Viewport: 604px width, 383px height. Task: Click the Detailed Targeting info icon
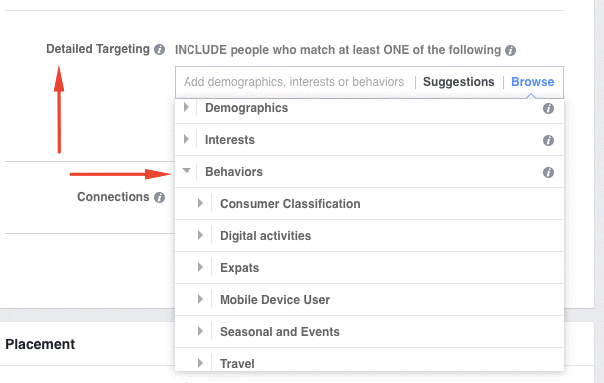[159, 50]
